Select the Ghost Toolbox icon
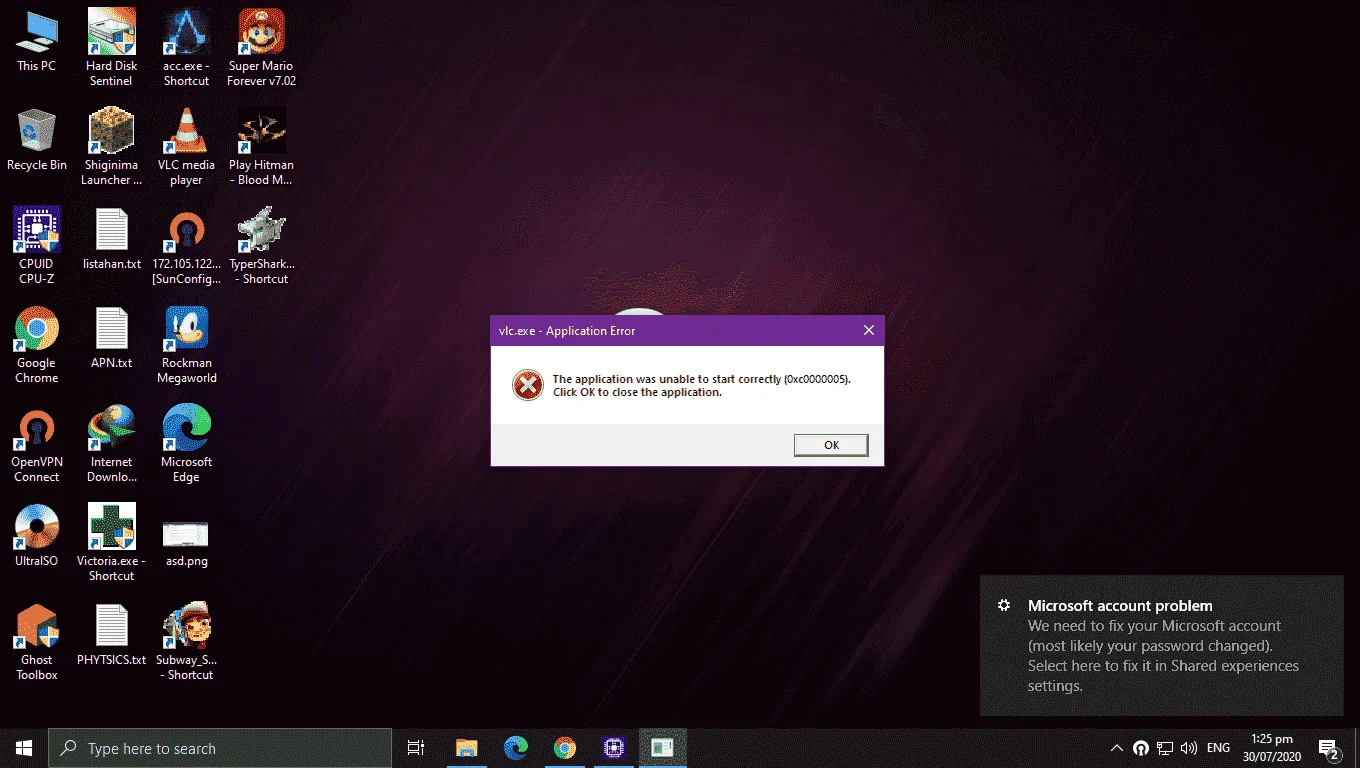This screenshot has height=768, width=1360. 37,642
